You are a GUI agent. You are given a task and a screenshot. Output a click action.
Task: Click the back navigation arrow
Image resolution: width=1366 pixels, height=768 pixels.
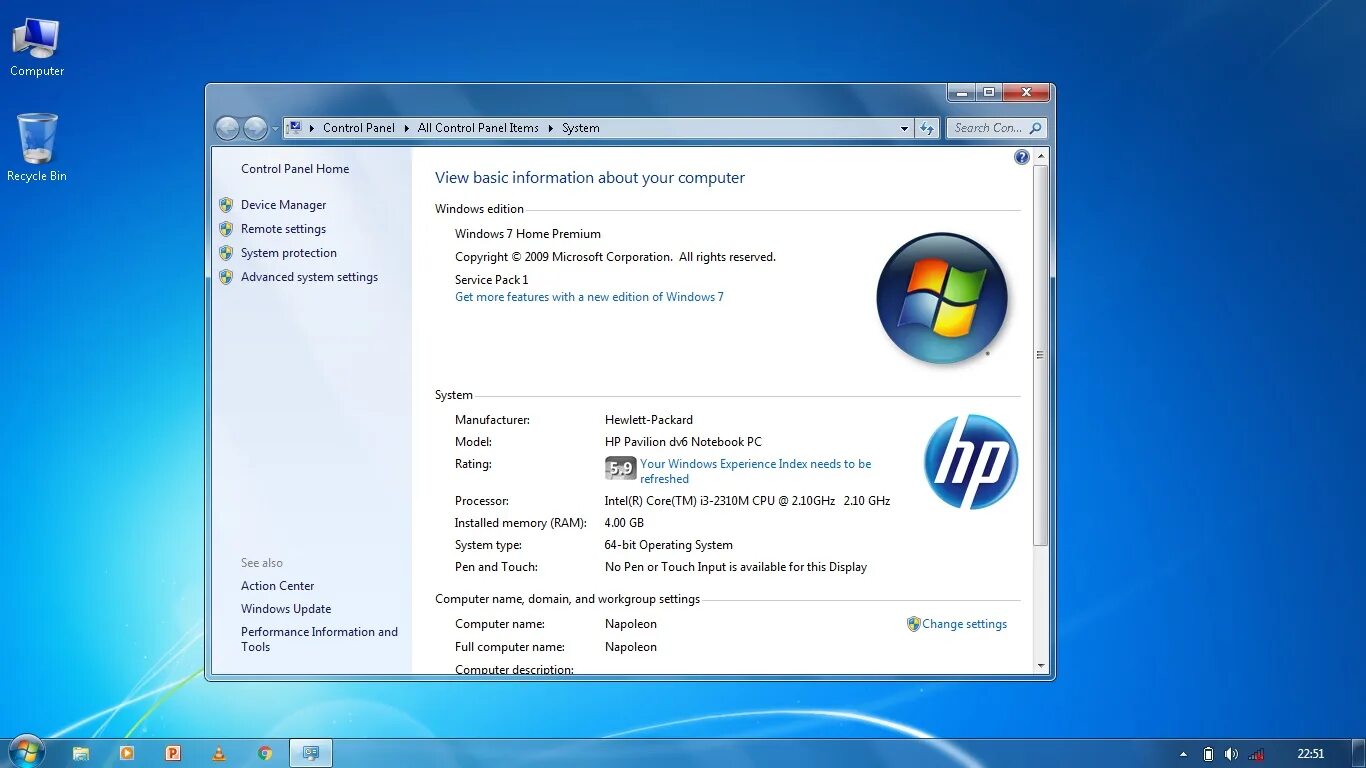tap(227, 128)
